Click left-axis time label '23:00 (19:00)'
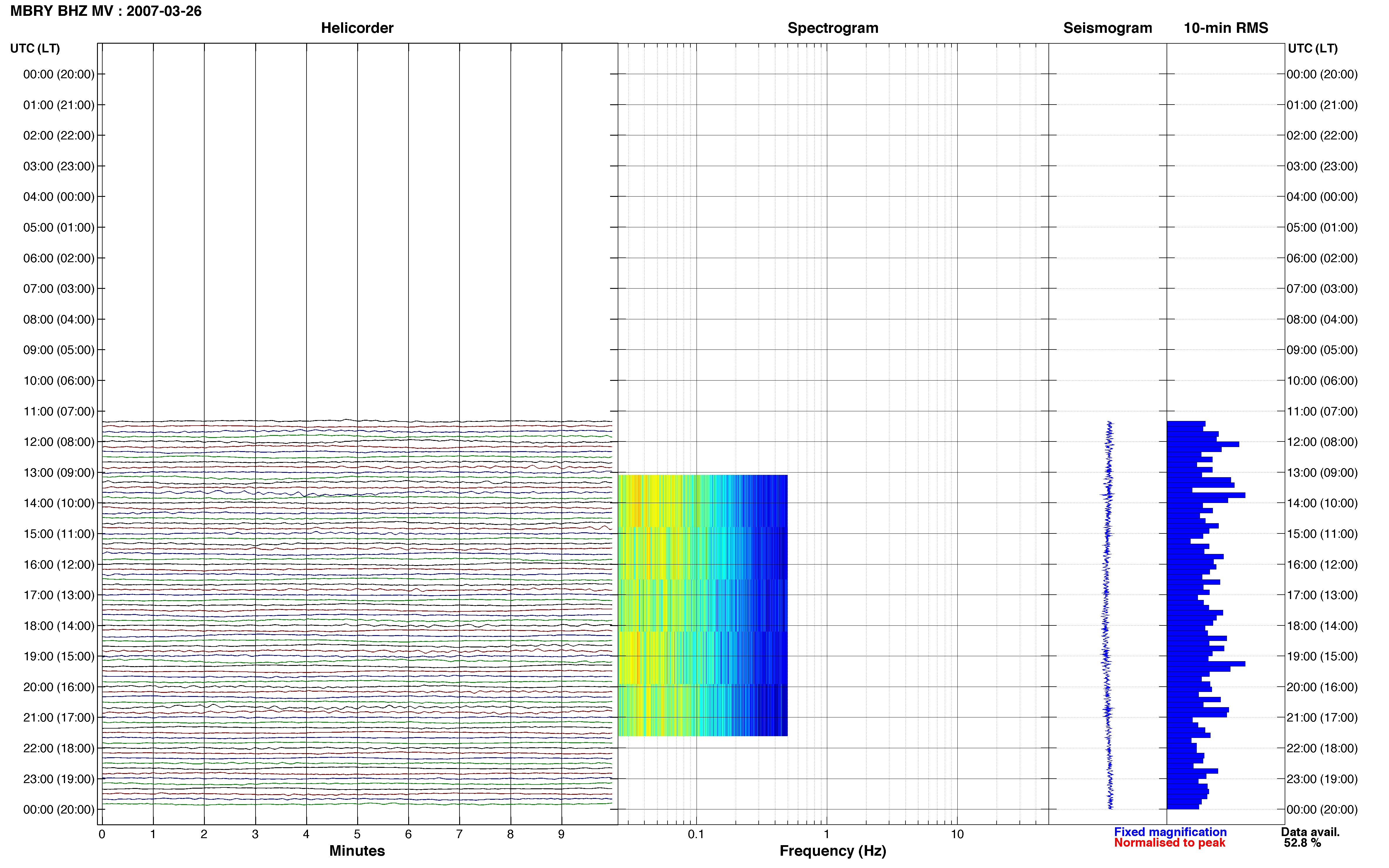This screenshot has width=1389, height=868. [59, 779]
